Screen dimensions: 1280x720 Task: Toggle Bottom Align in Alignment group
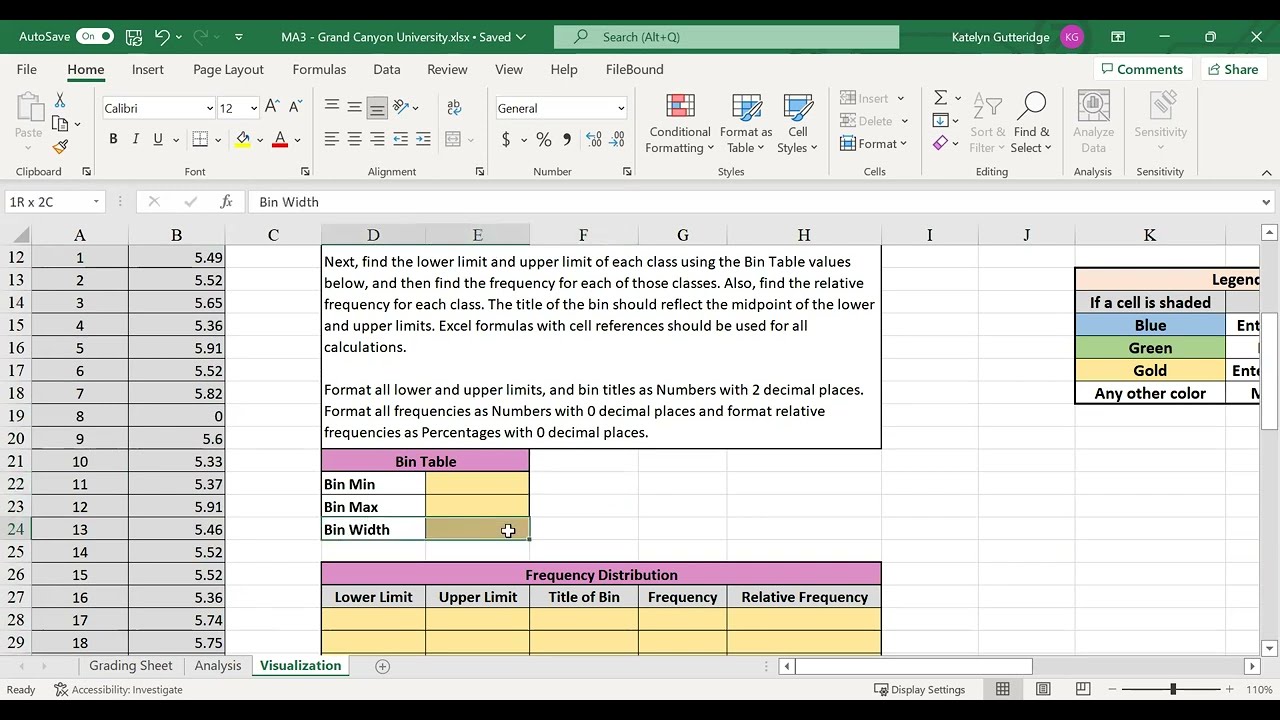[377, 108]
